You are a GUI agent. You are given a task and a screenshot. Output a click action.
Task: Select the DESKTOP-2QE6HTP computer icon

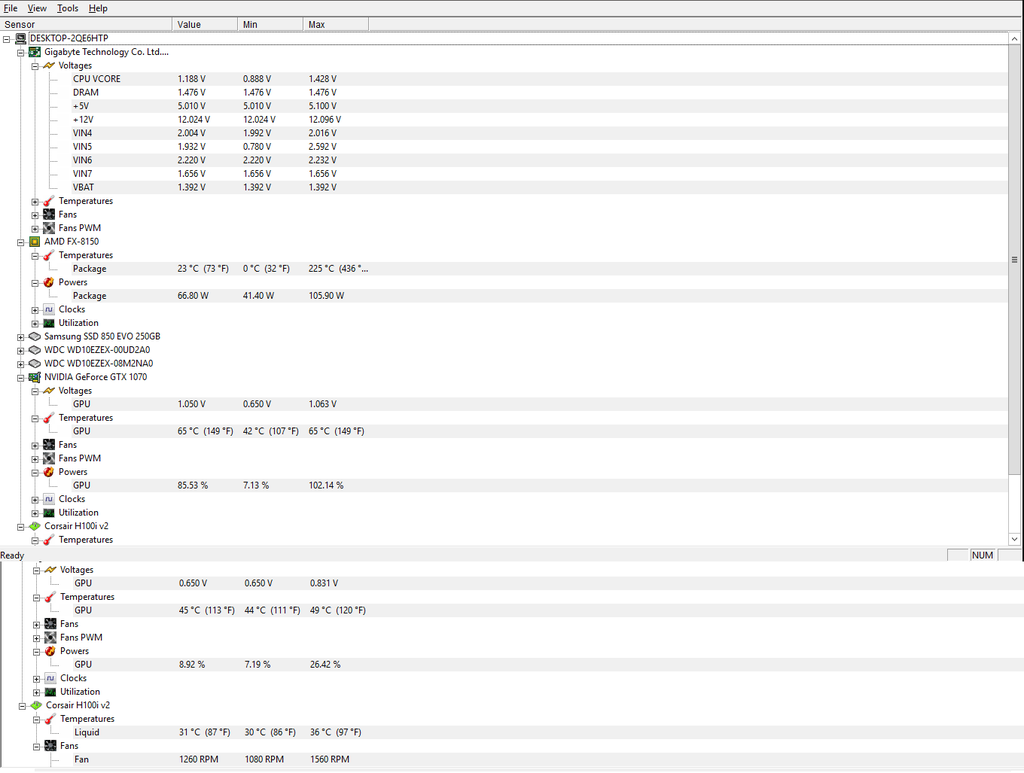21,39
